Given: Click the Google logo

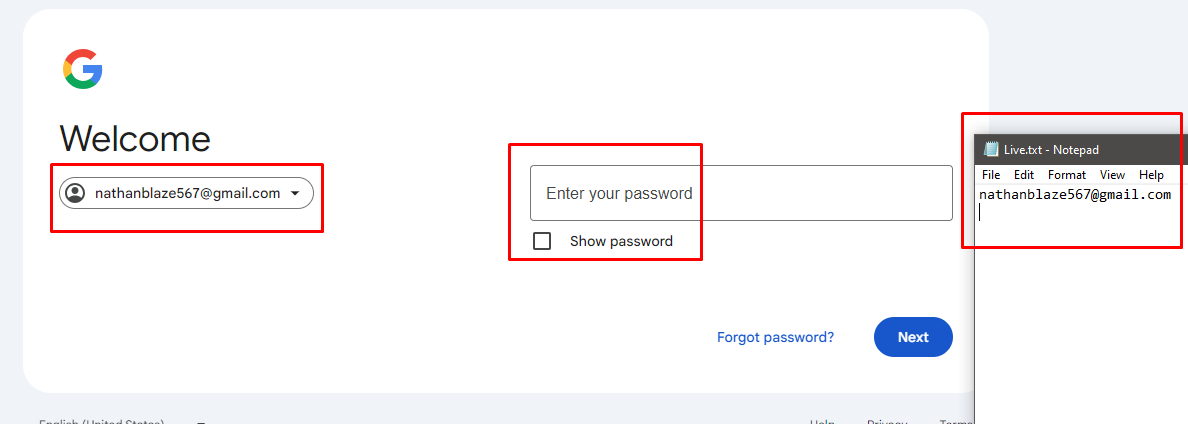Looking at the screenshot, I should [83, 69].
